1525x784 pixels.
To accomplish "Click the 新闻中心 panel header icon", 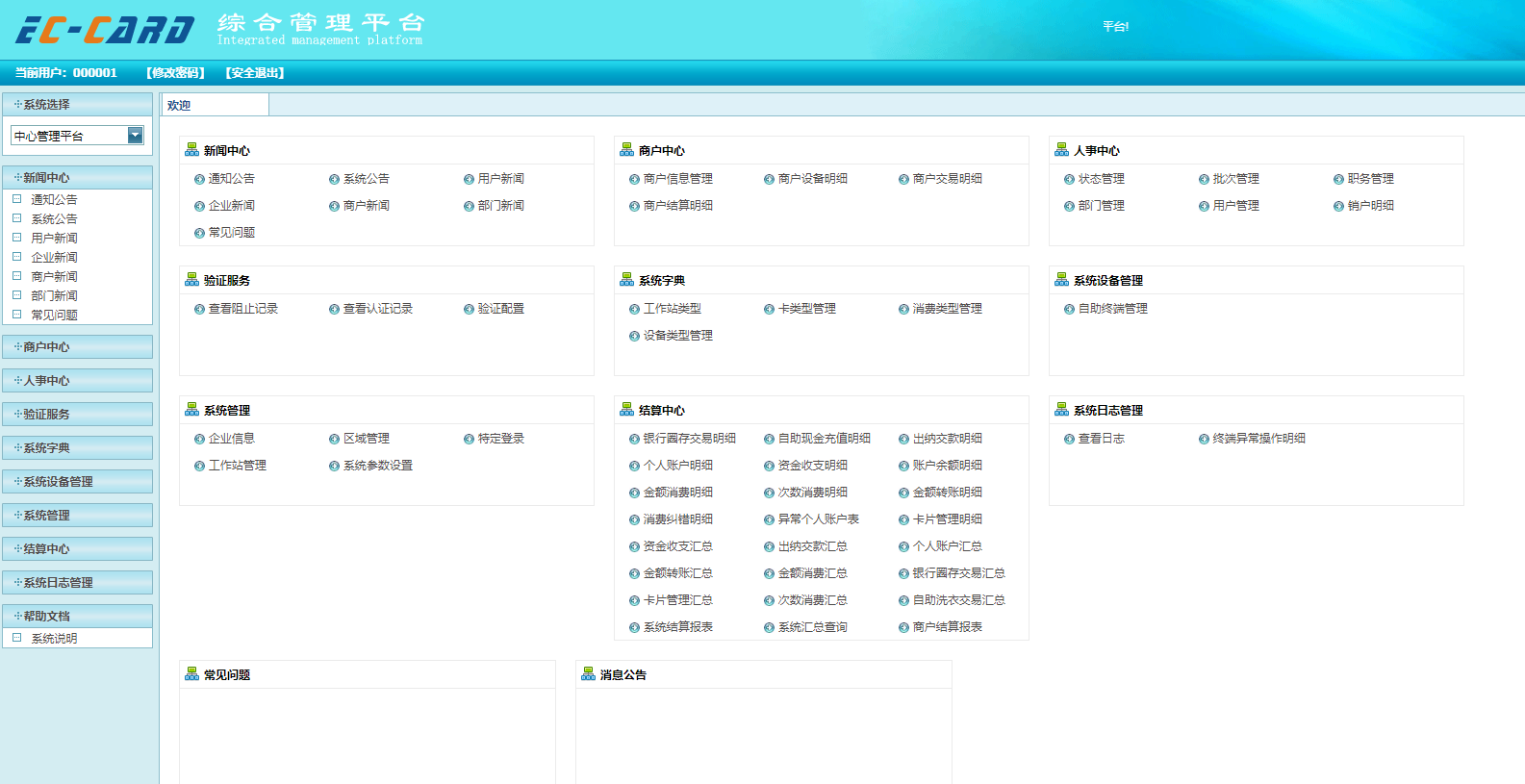I will click(x=192, y=150).
